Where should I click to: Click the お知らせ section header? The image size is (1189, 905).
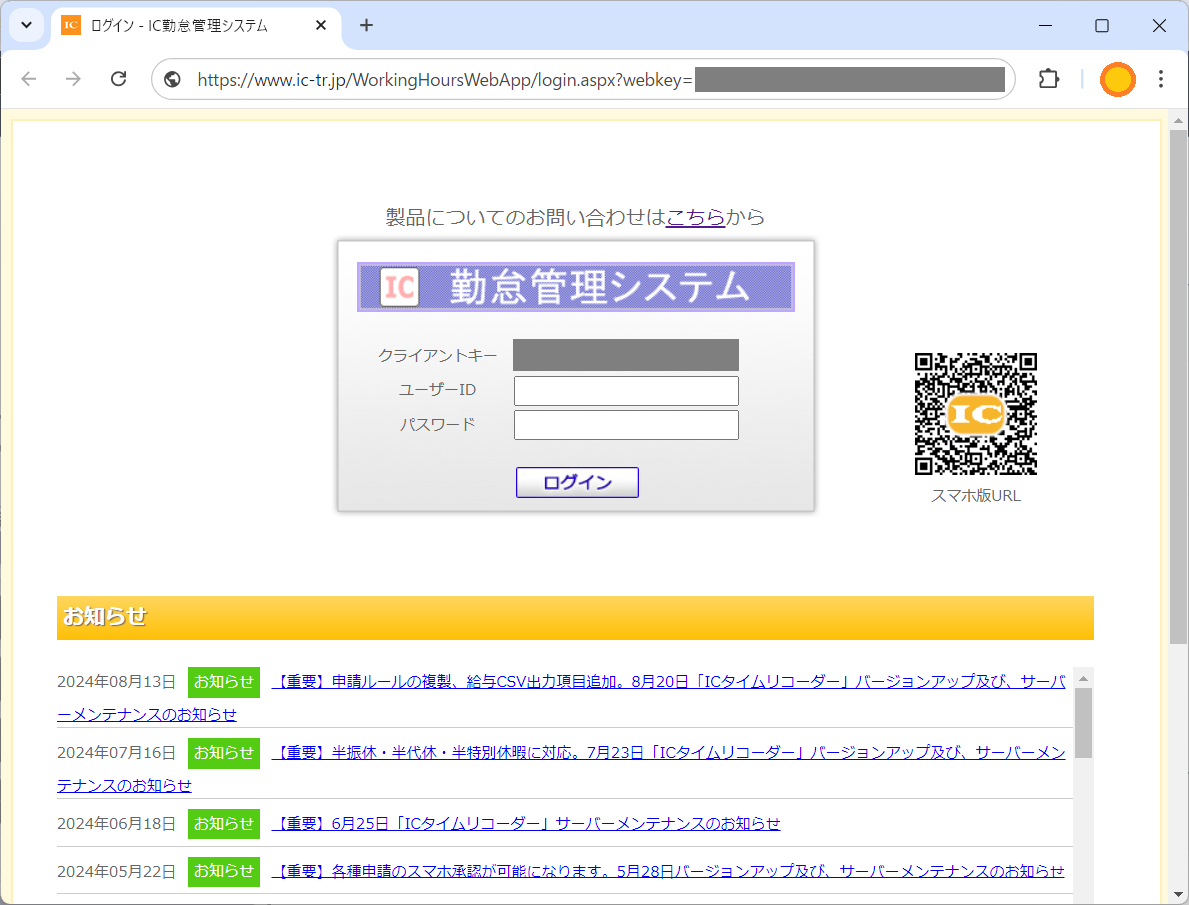pos(575,617)
